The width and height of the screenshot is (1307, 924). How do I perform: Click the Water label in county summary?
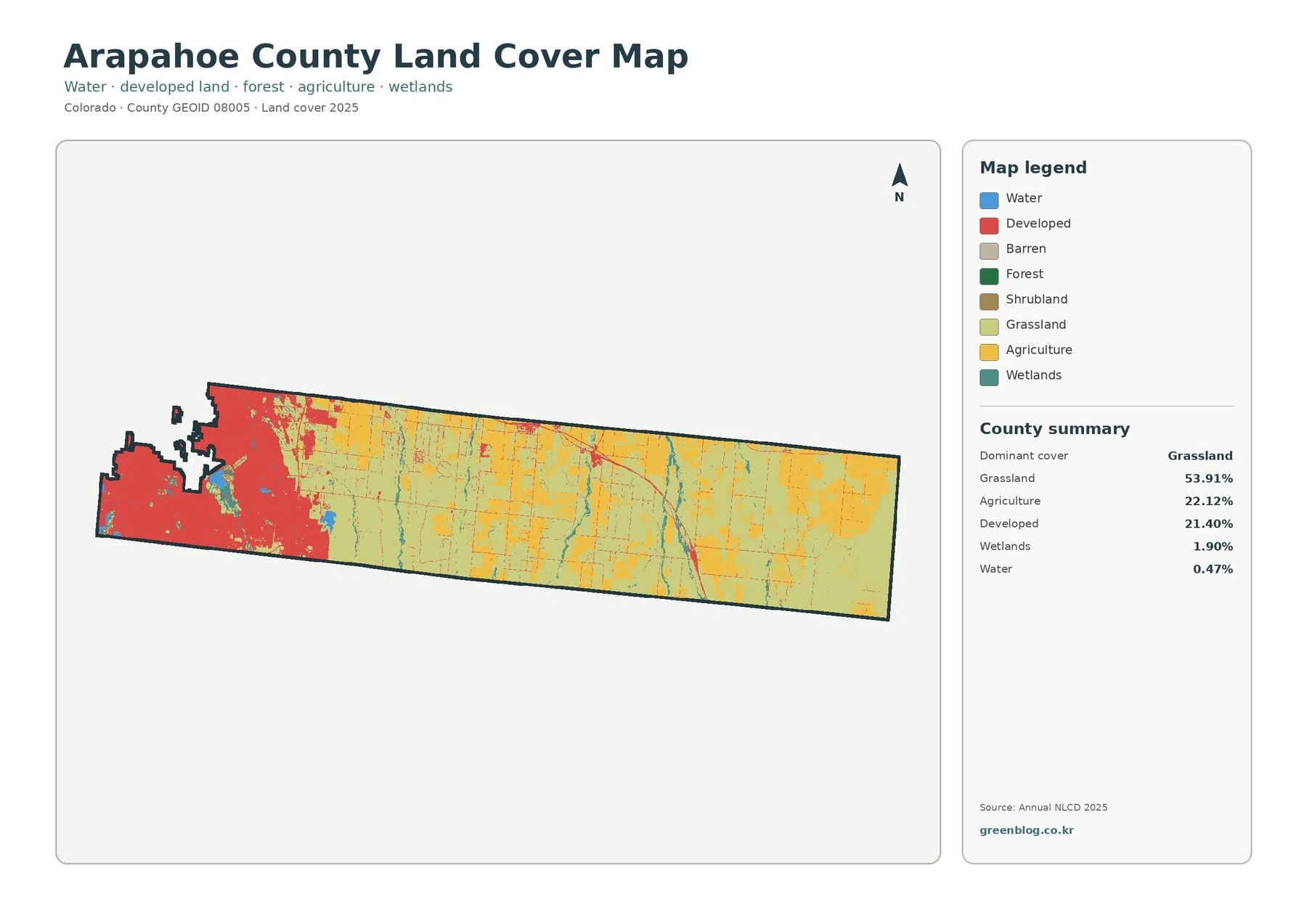click(995, 569)
